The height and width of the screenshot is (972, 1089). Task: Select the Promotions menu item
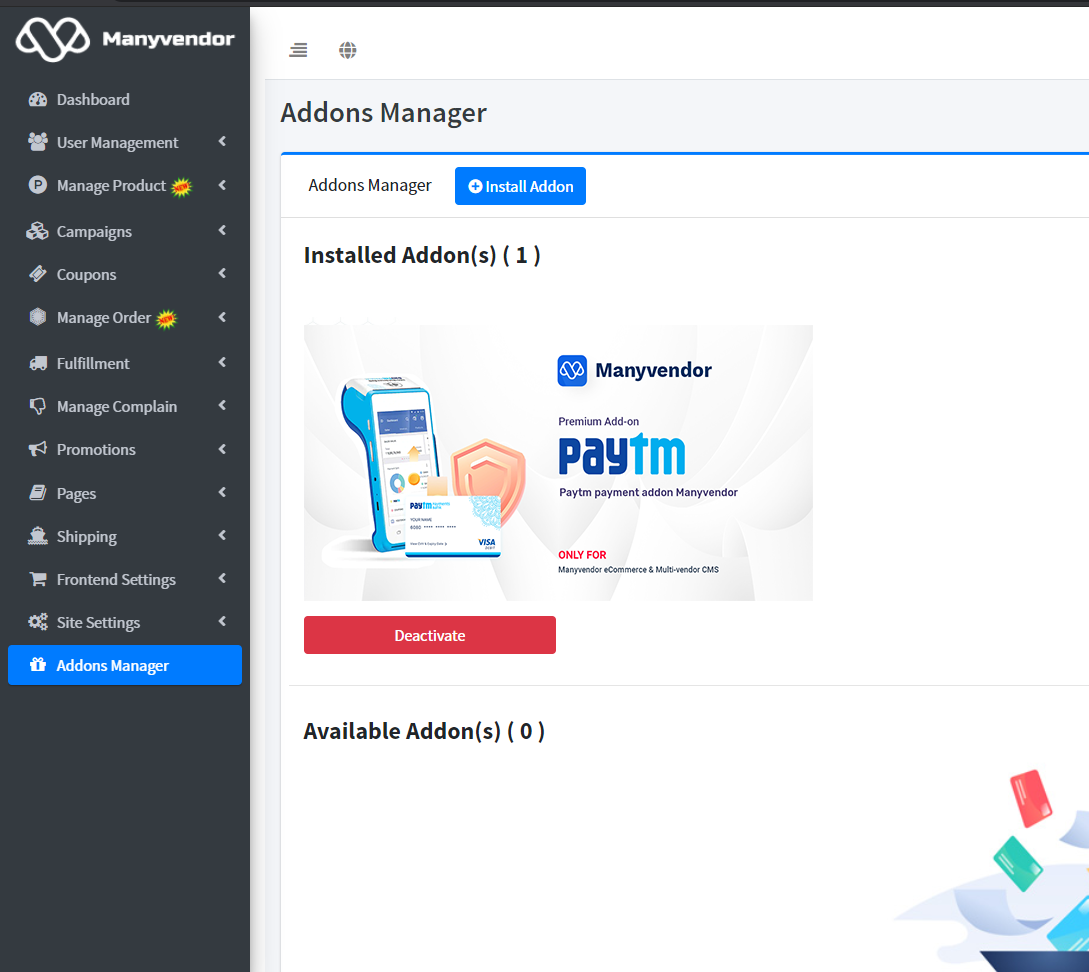[125, 449]
